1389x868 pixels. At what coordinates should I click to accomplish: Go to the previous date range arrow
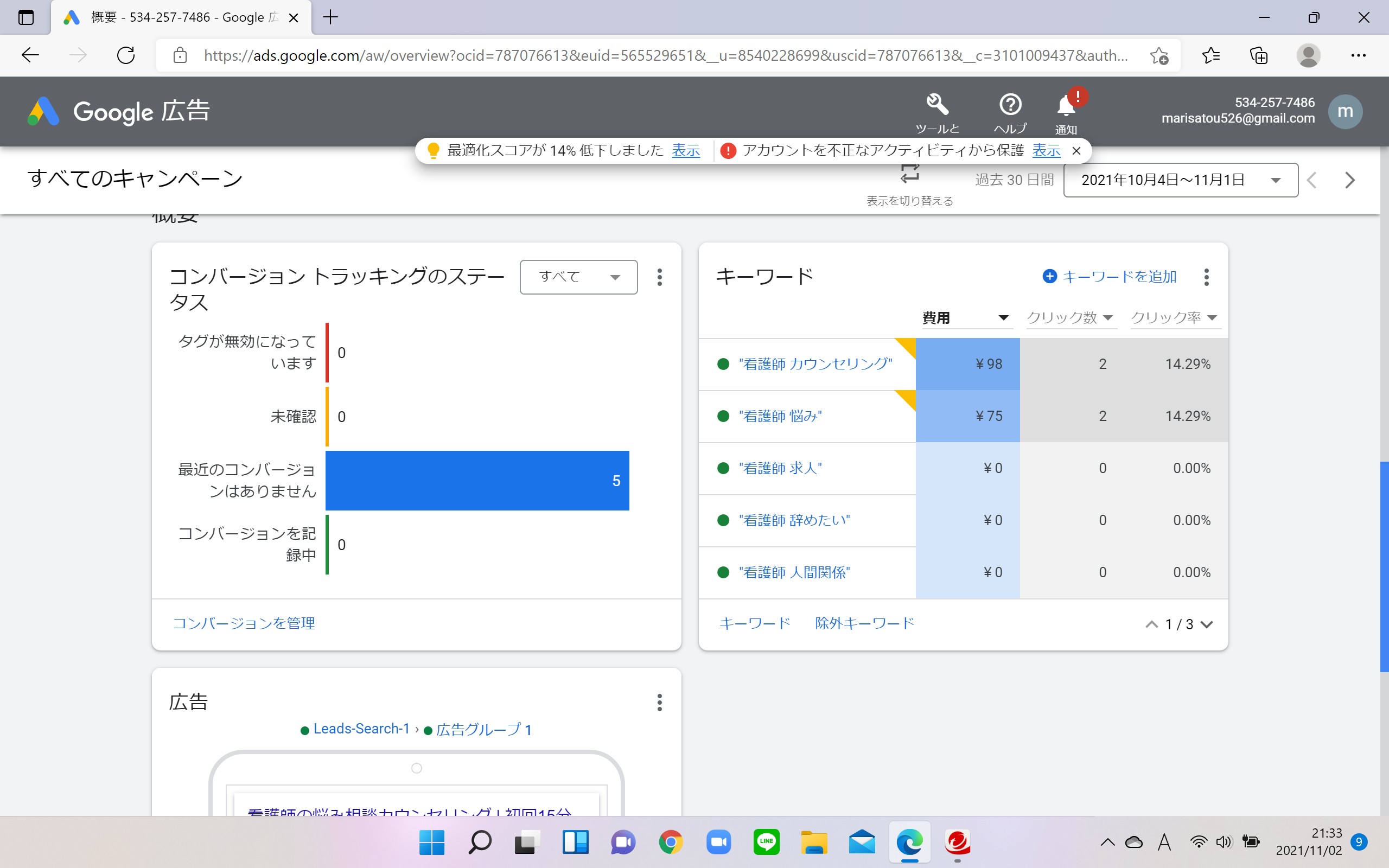pos(1311,180)
